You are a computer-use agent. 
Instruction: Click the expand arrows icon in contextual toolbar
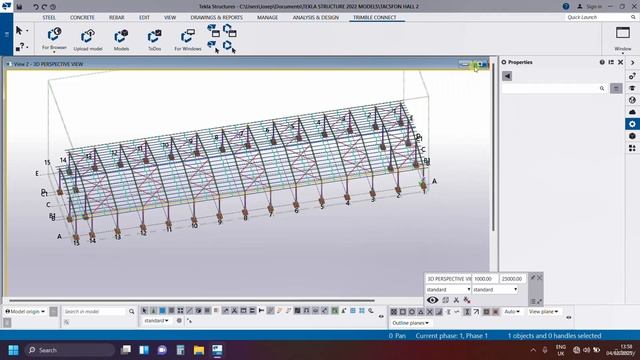[540, 301]
